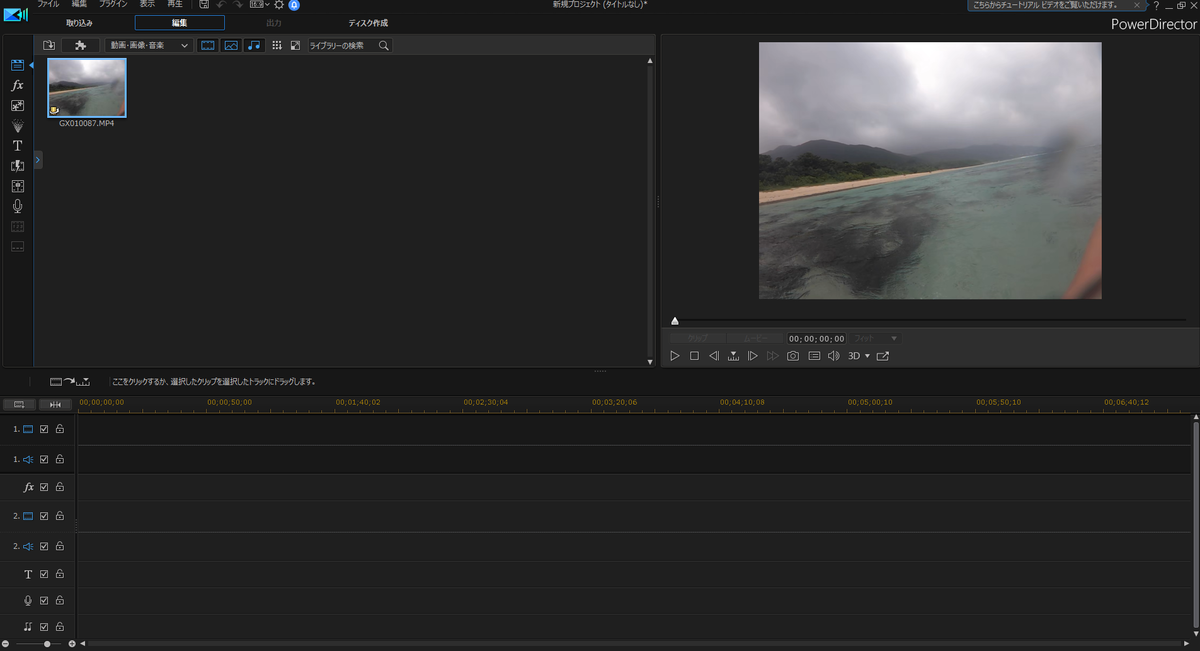Open the Effect Room fx icon in the sidebar

click(x=17, y=86)
